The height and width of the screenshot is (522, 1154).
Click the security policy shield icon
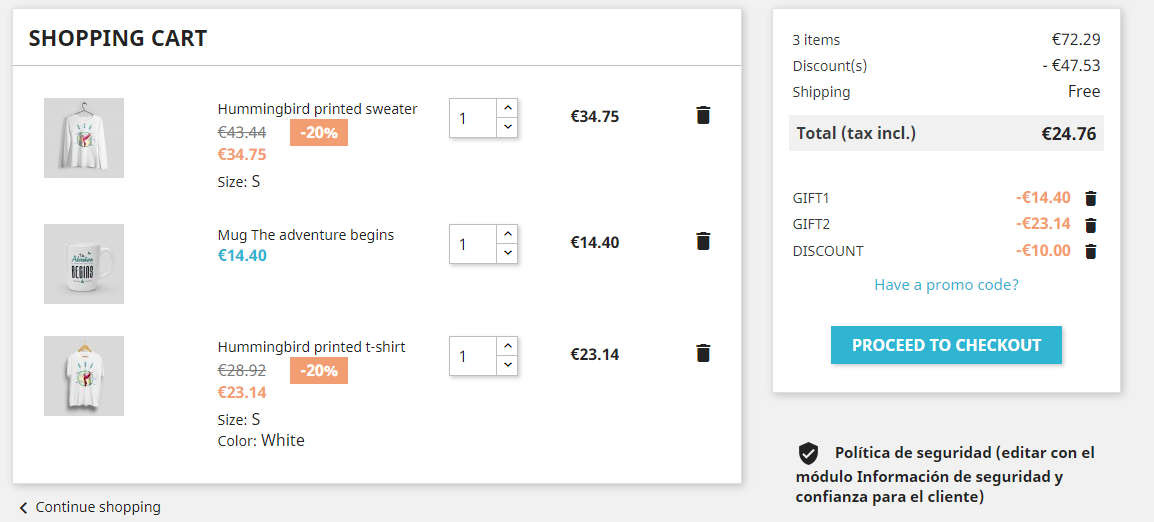tap(808, 453)
